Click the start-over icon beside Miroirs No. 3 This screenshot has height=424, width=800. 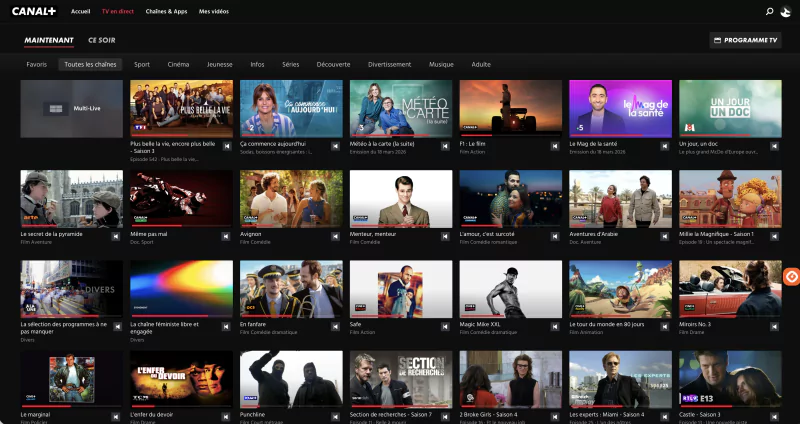coord(776,324)
